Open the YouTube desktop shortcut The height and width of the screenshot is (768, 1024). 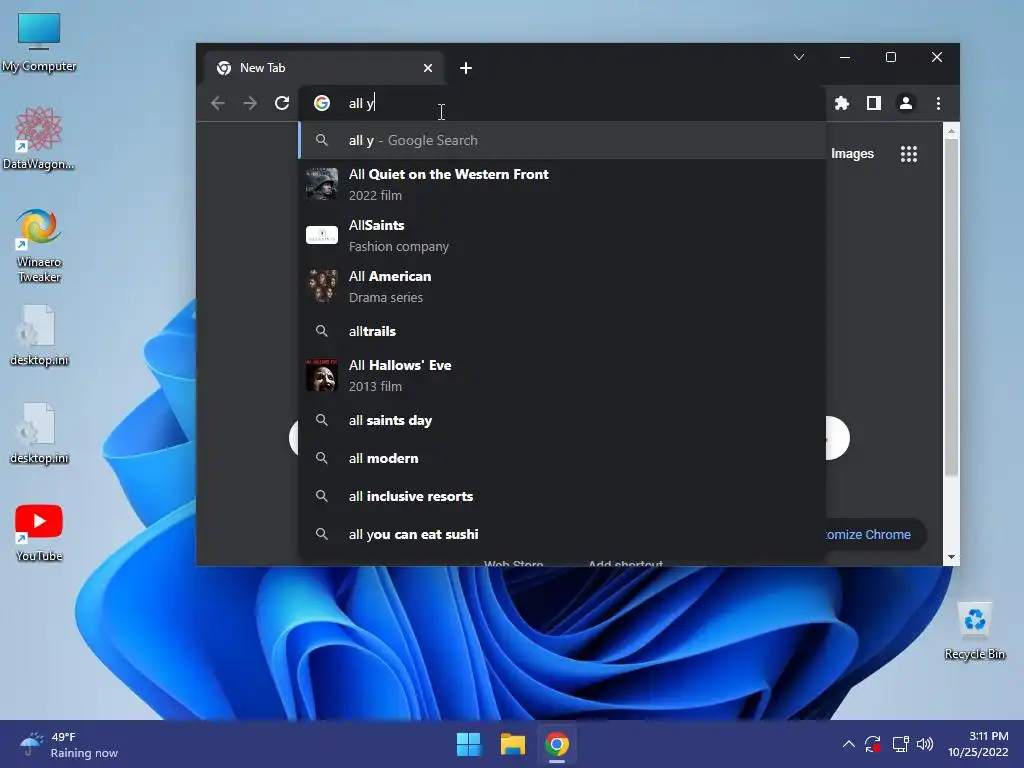click(39, 533)
